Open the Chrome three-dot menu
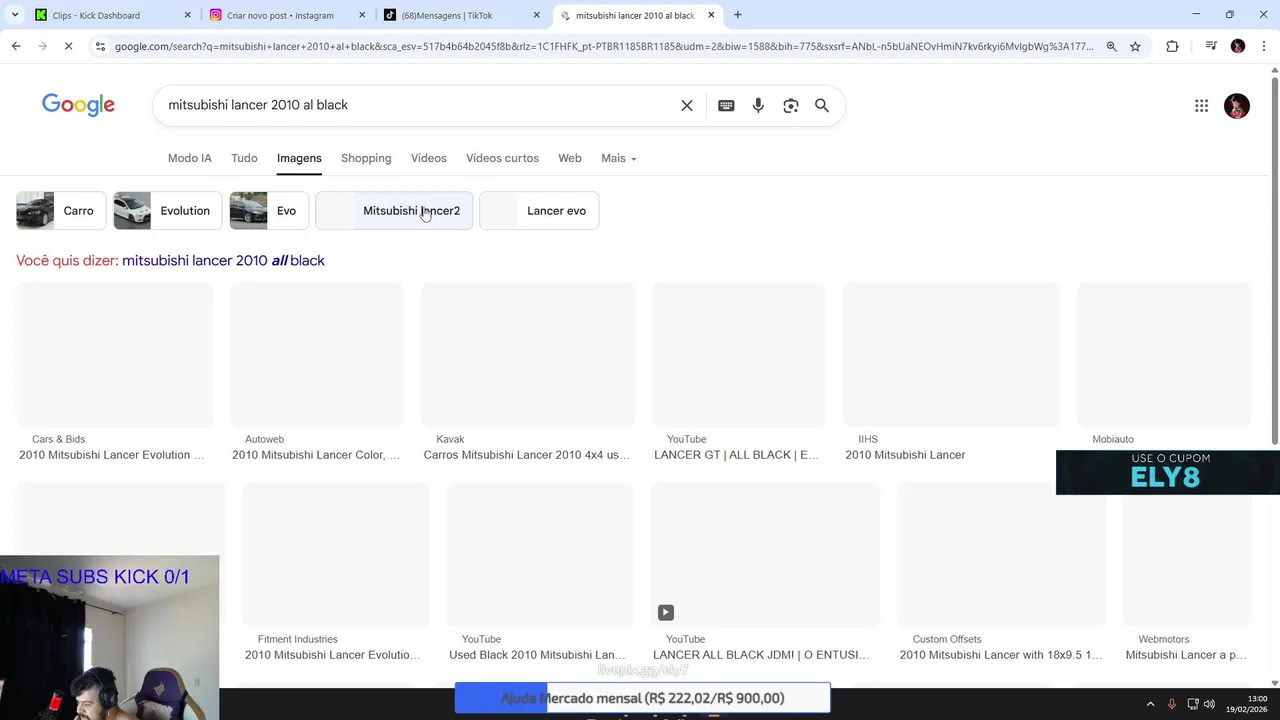1280x720 pixels. point(1264,46)
